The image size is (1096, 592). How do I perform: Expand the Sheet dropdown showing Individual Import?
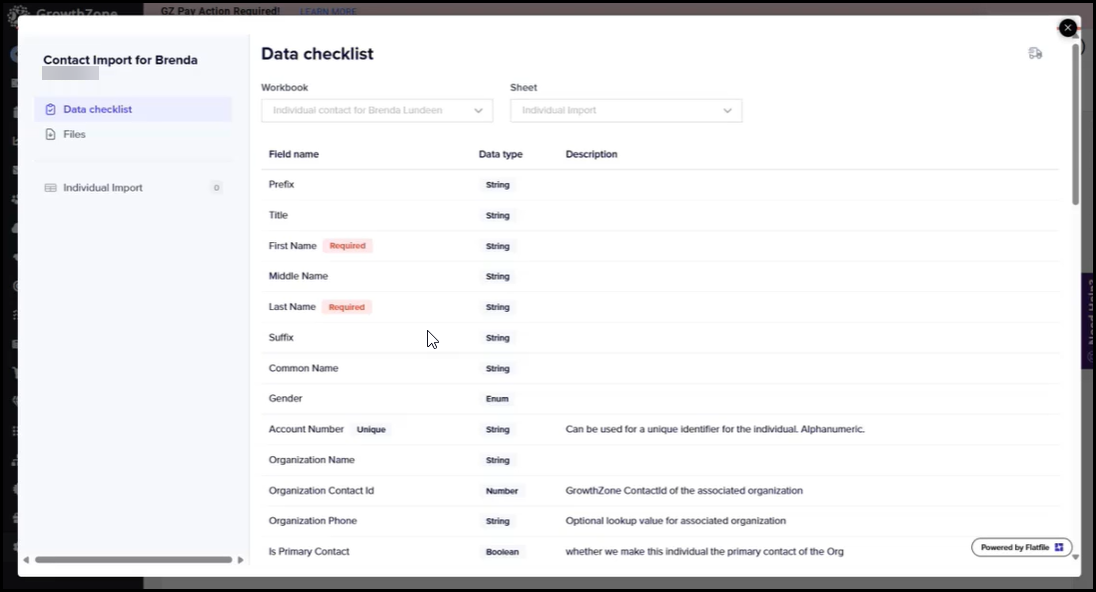pos(626,111)
